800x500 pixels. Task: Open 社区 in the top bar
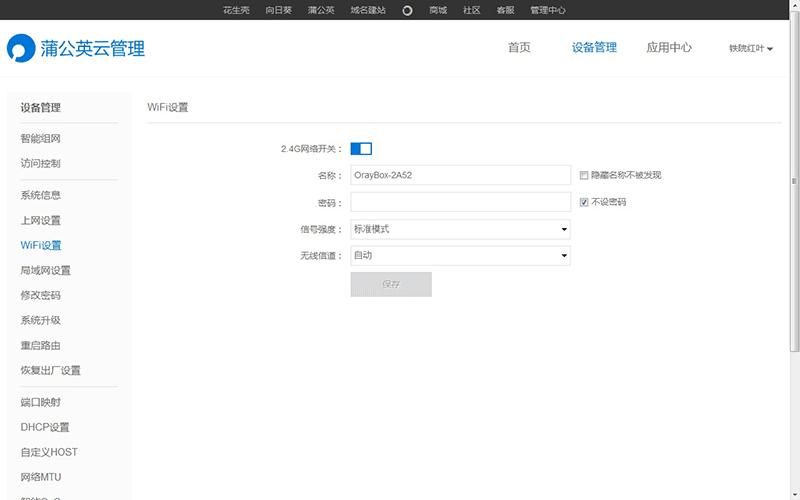471,10
